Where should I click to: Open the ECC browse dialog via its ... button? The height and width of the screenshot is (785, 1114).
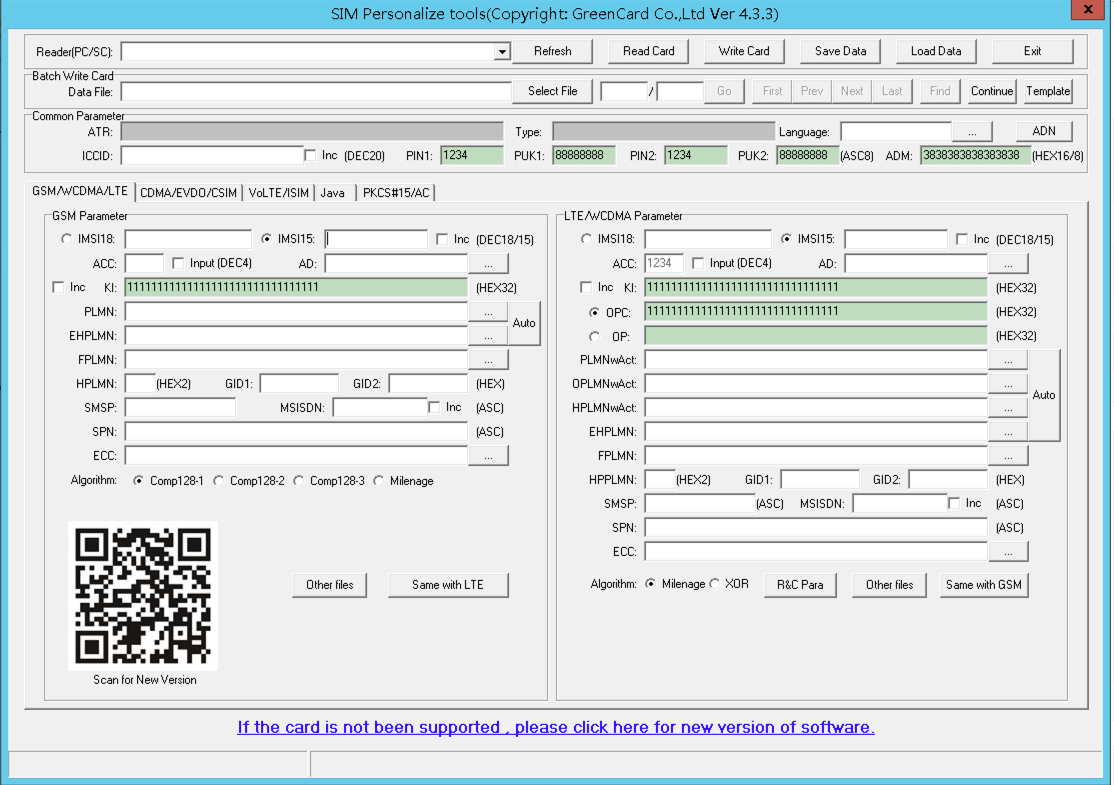tap(488, 455)
